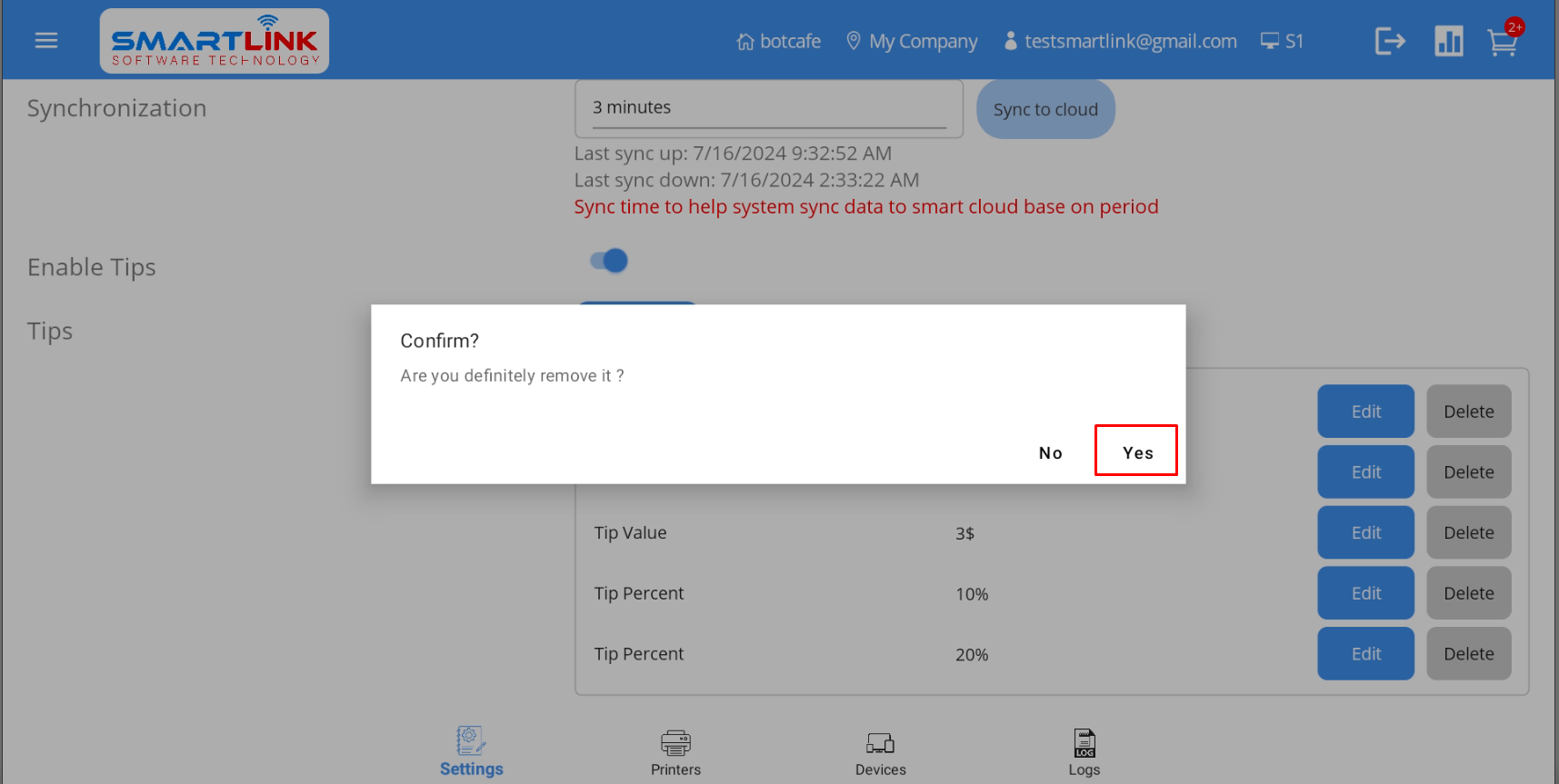Open the bar chart reports icon
Image resolution: width=1559 pixels, height=784 pixels.
(x=1448, y=41)
